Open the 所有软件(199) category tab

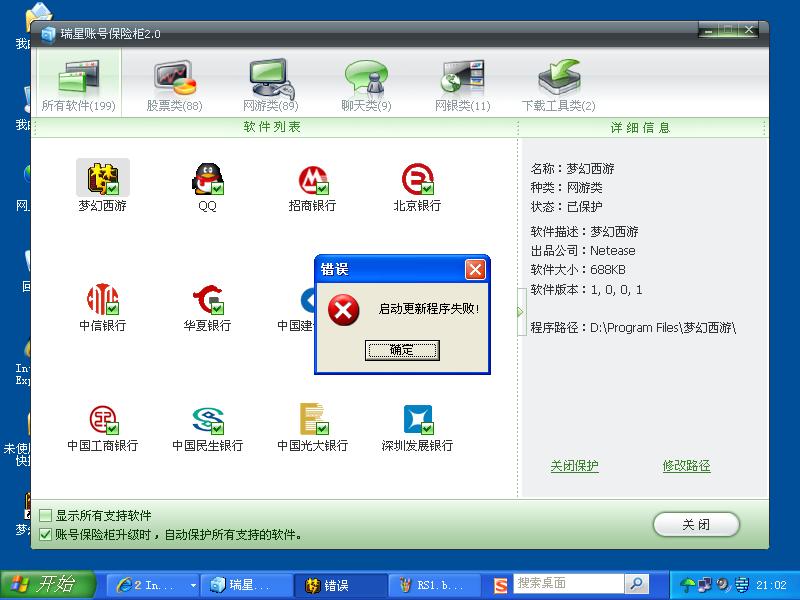point(79,84)
